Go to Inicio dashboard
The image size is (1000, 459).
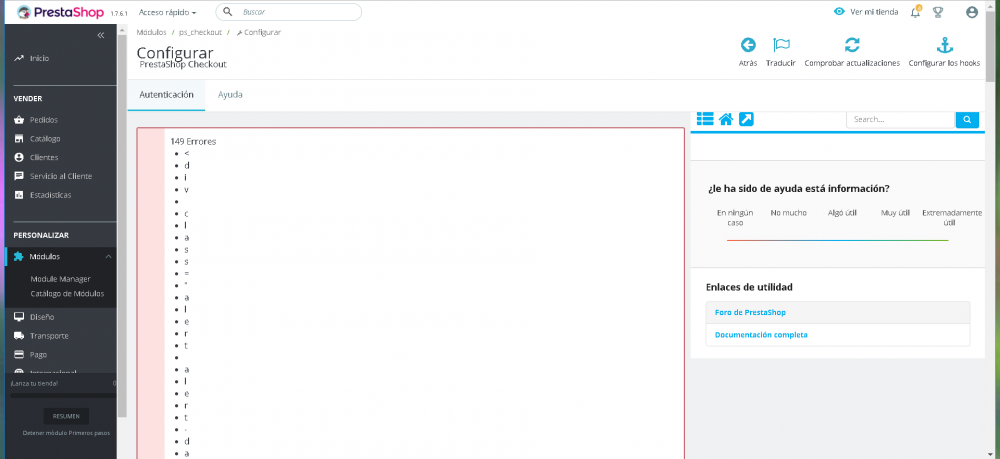coord(39,58)
